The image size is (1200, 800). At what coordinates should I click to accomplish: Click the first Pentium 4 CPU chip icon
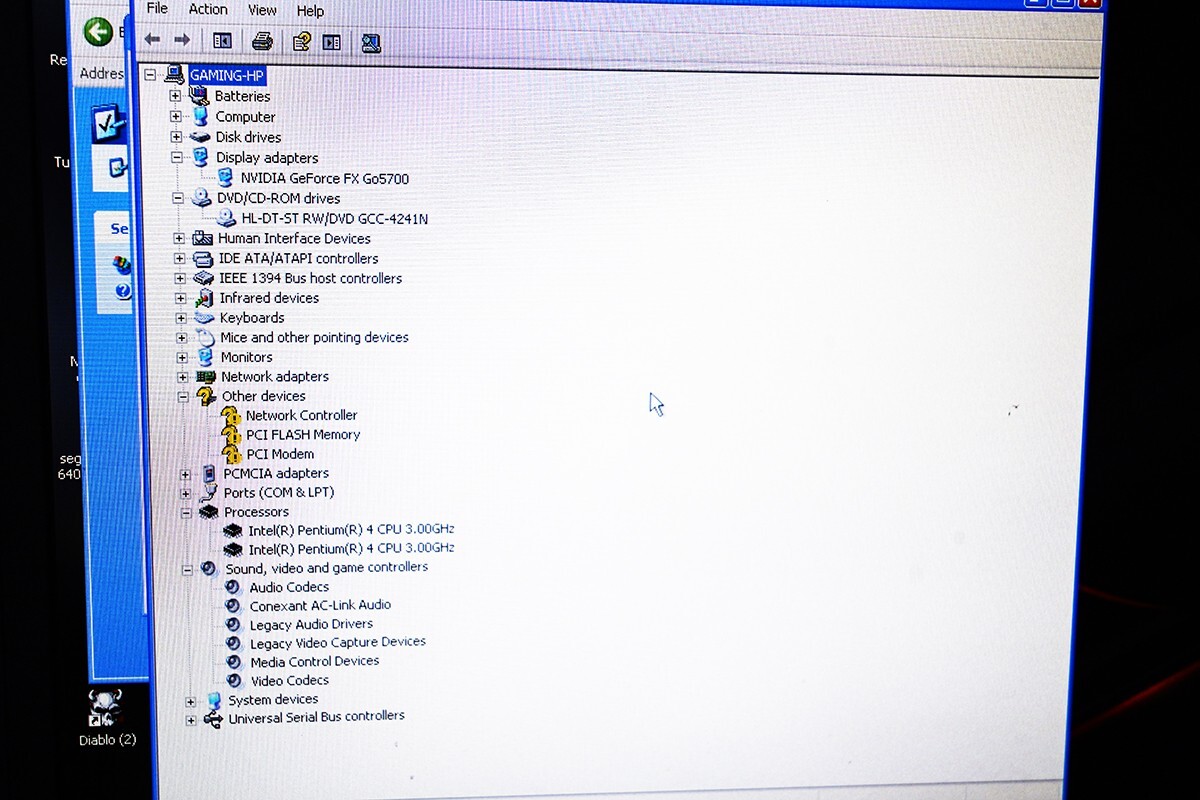233,530
